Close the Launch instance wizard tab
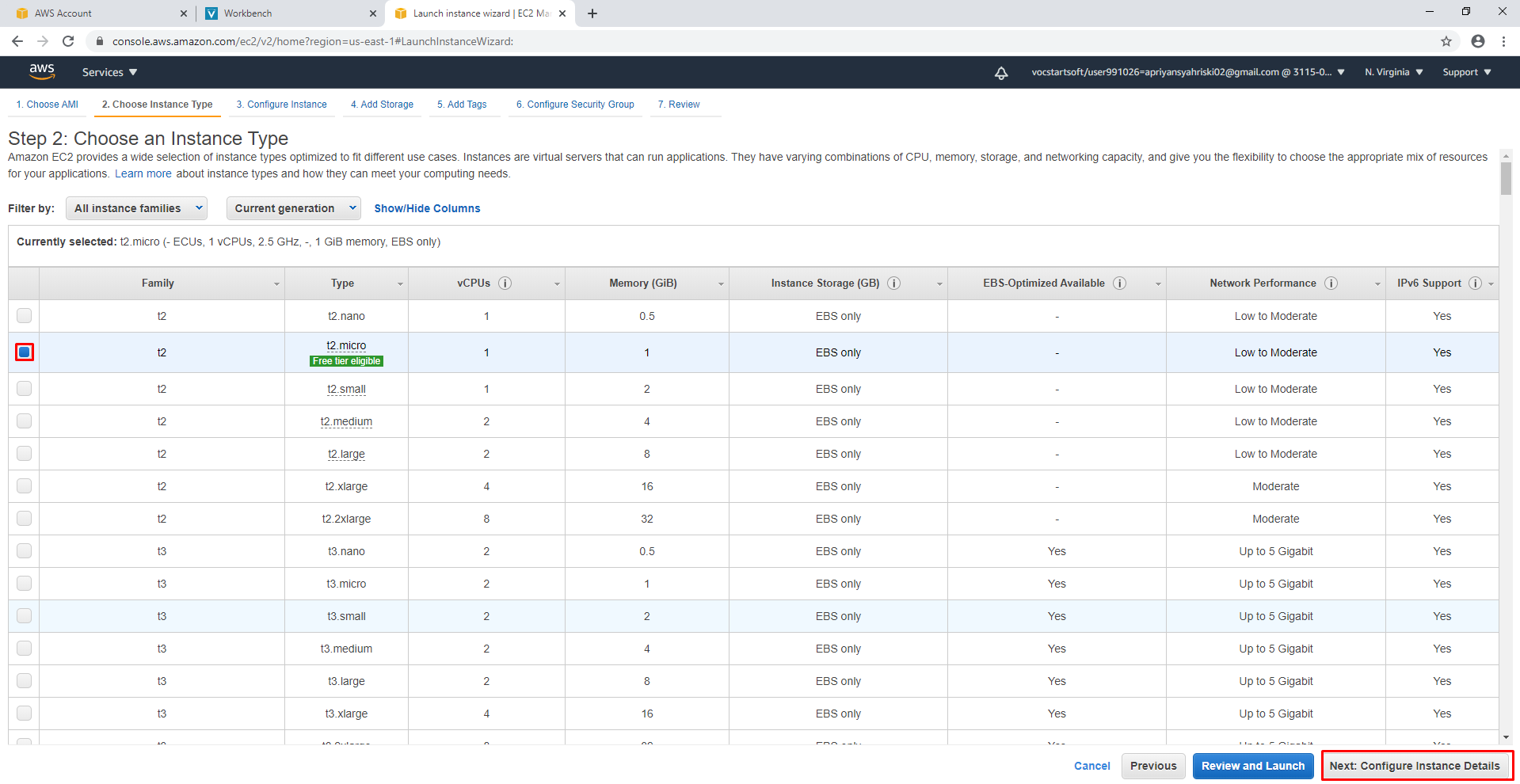 coord(562,13)
